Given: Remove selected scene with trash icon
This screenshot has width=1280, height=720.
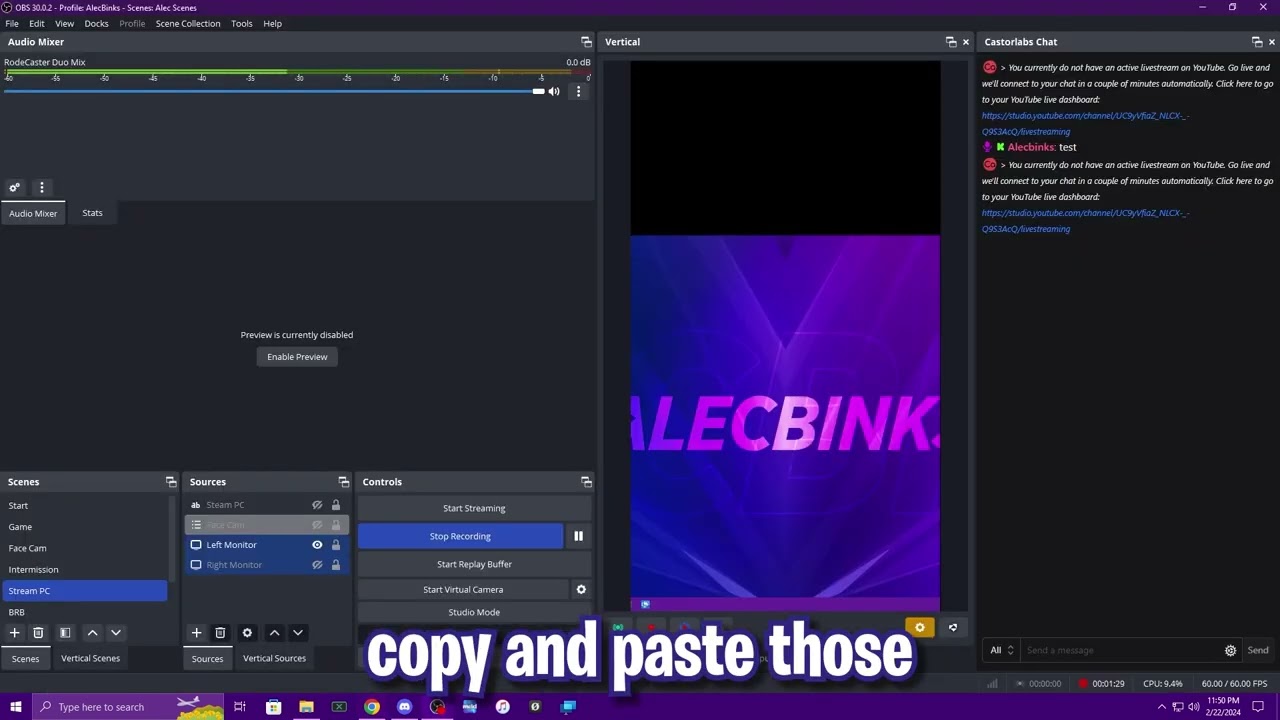Looking at the screenshot, I should pos(38,633).
